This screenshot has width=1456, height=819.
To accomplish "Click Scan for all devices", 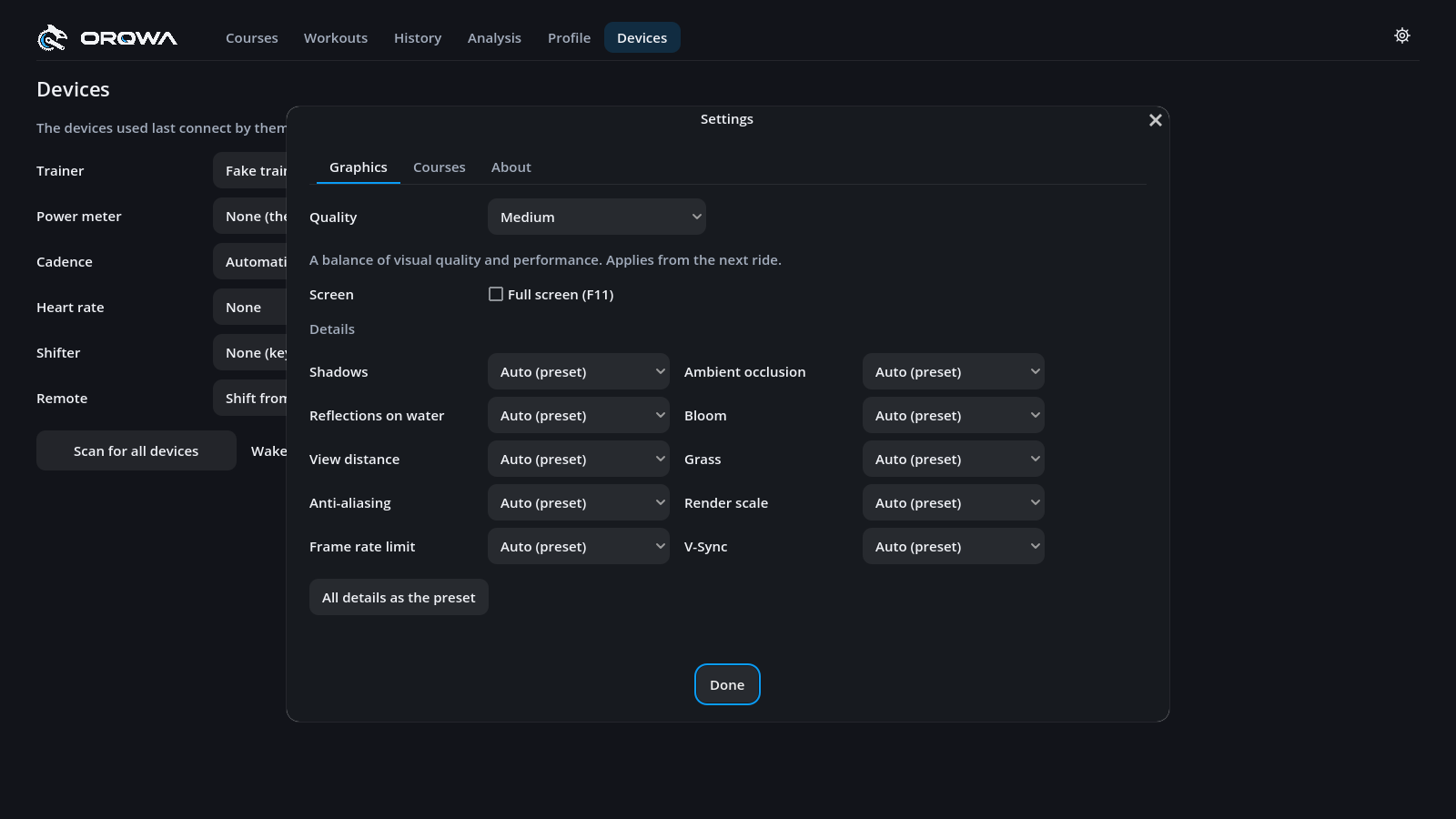I will point(136,450).
